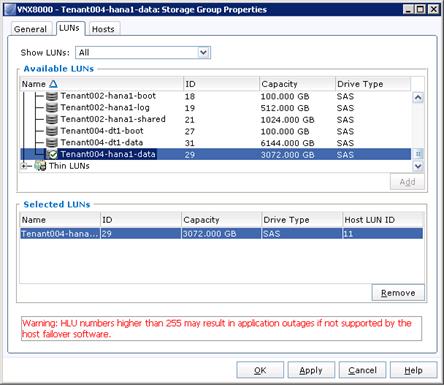The image size is (444, 387).
Task: Sort Available LUNs by Capacity column
Action: tap(297, 84)
